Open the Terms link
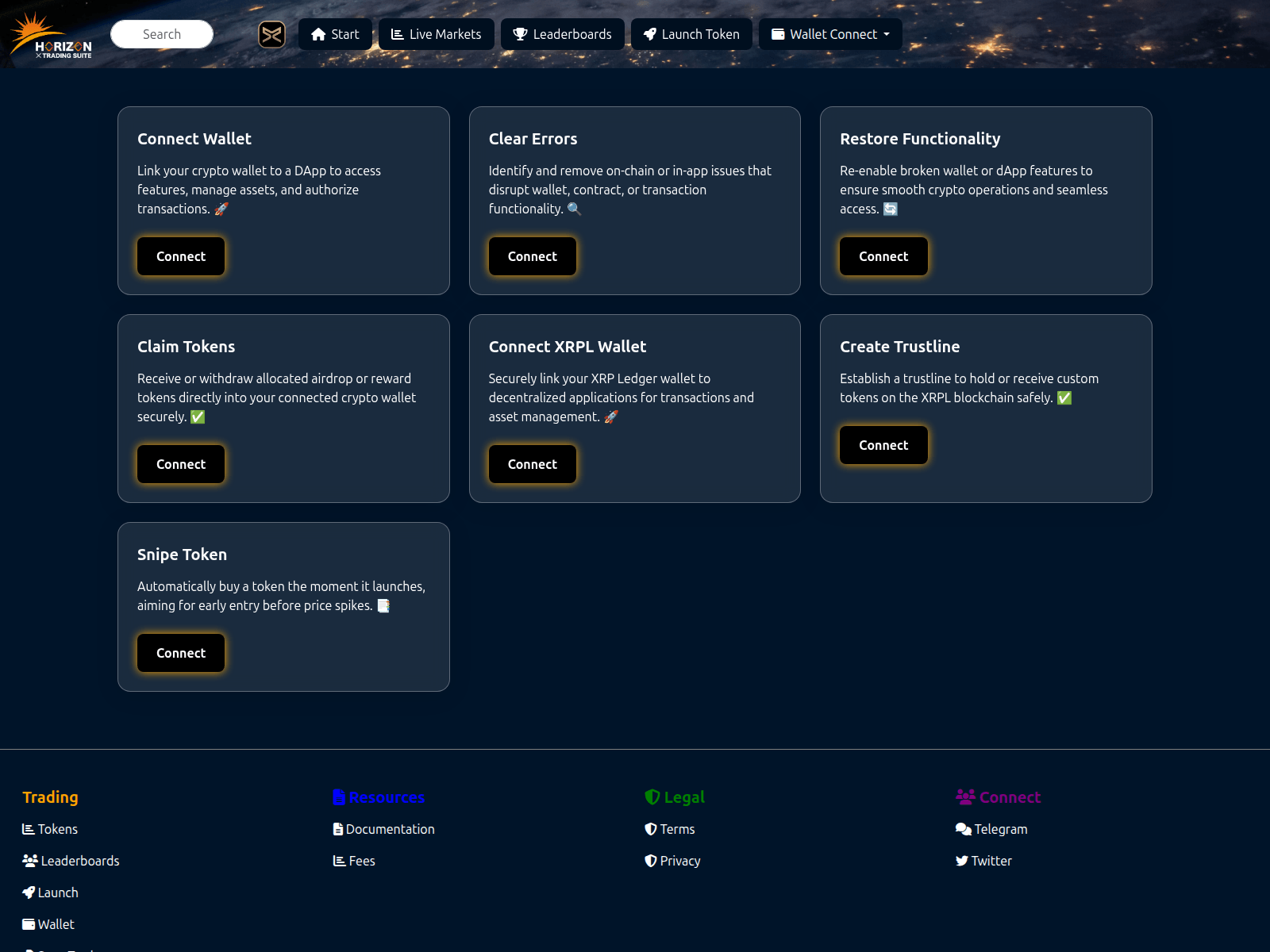The width and height of the screenshot is (1270, 952). point(670,829)
